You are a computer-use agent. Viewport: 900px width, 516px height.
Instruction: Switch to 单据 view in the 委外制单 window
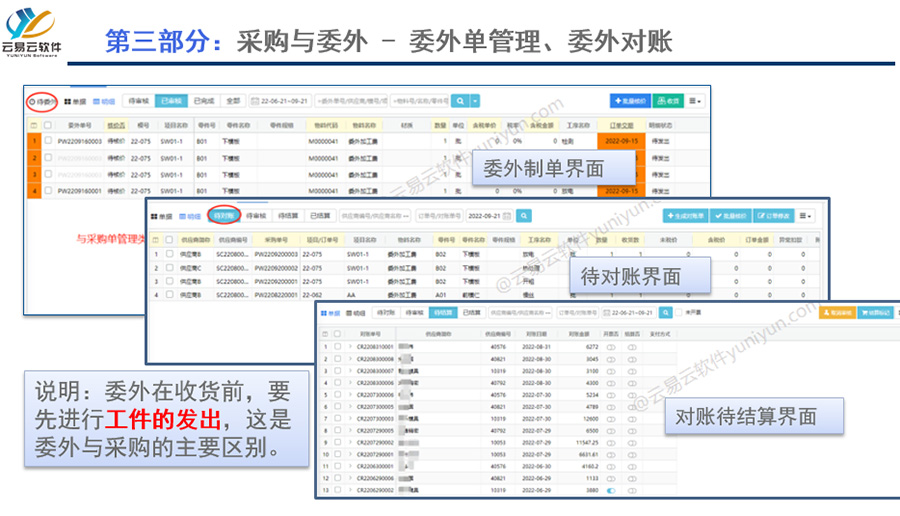tap(75, 102)
